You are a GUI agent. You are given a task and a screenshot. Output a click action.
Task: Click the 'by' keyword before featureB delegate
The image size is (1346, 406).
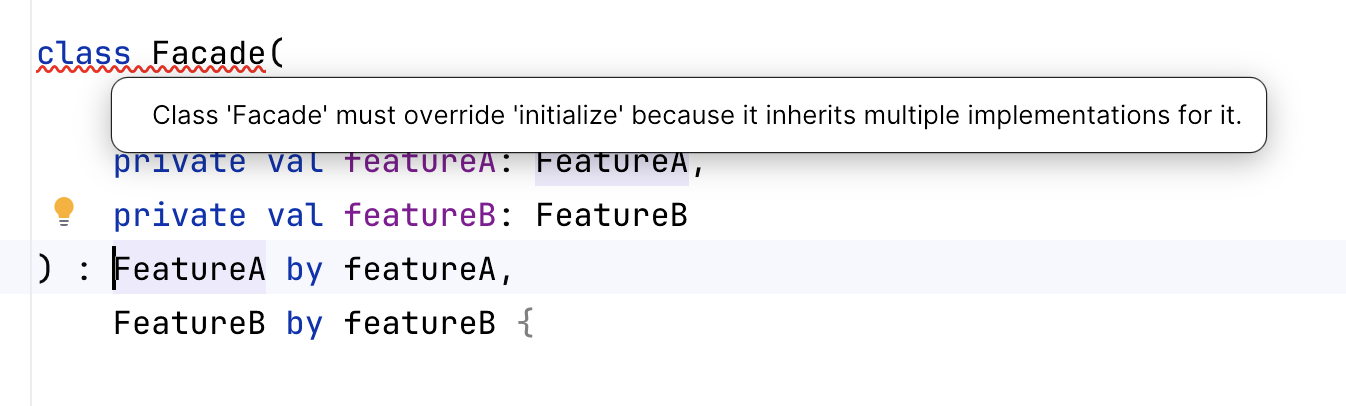304,323
